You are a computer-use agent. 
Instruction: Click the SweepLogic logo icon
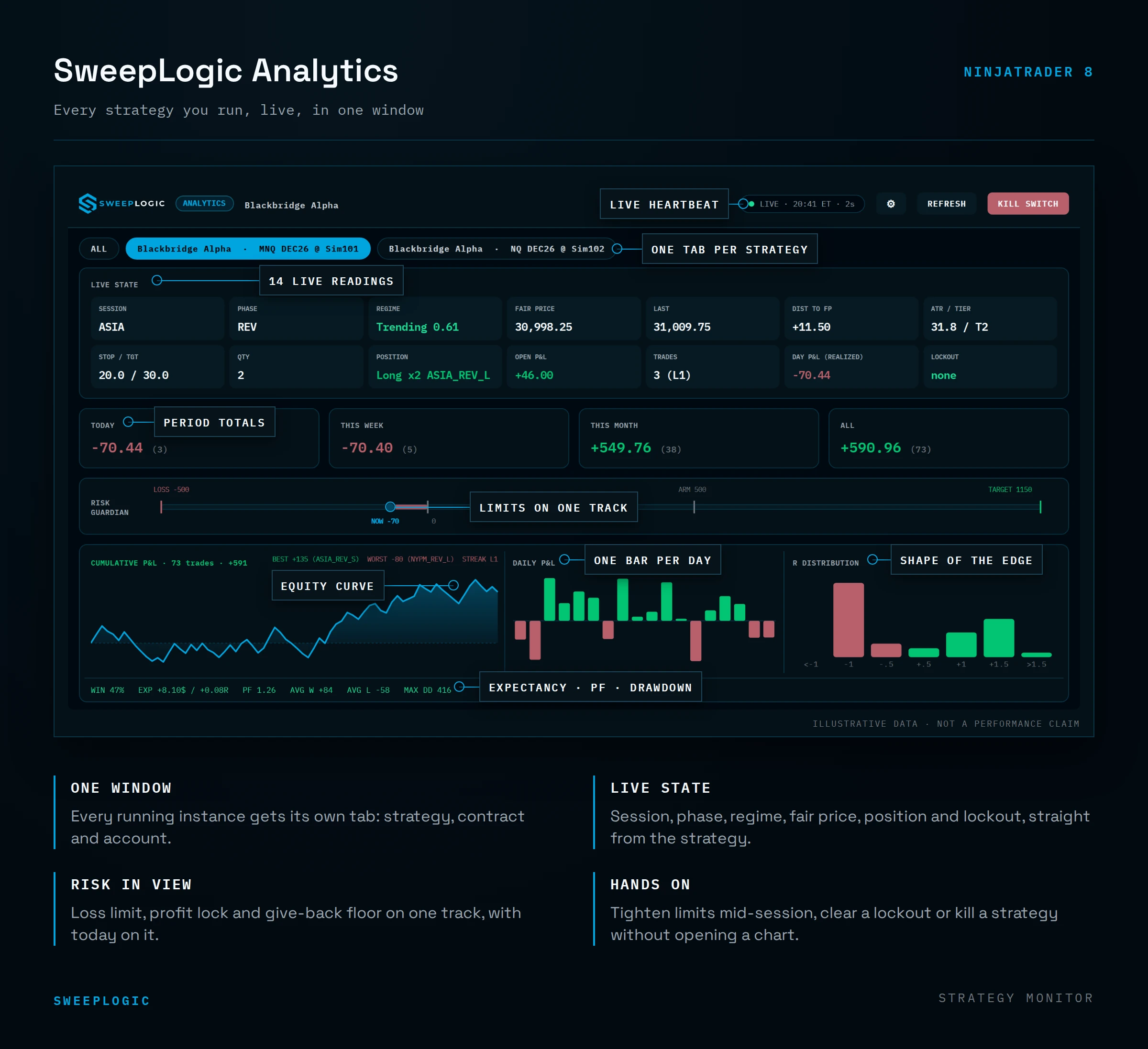88,203
